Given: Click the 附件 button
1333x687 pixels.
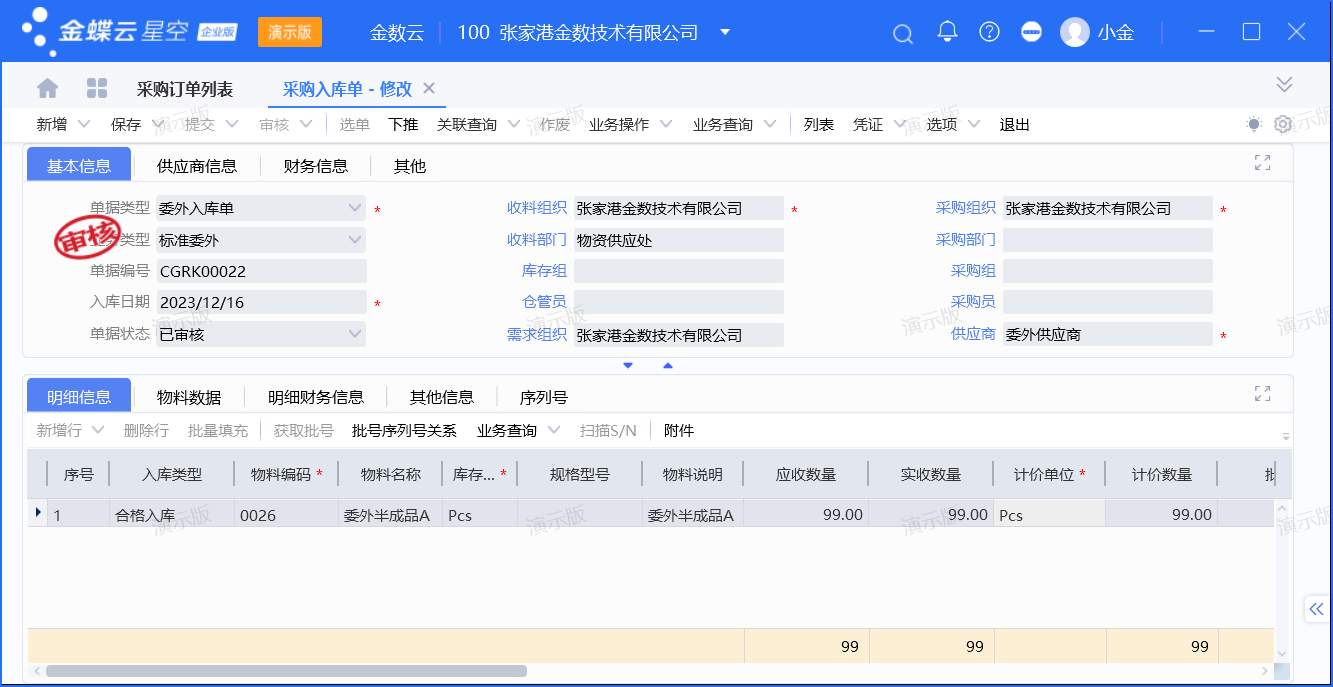Looking at the screenshot, I should point(679,430).
